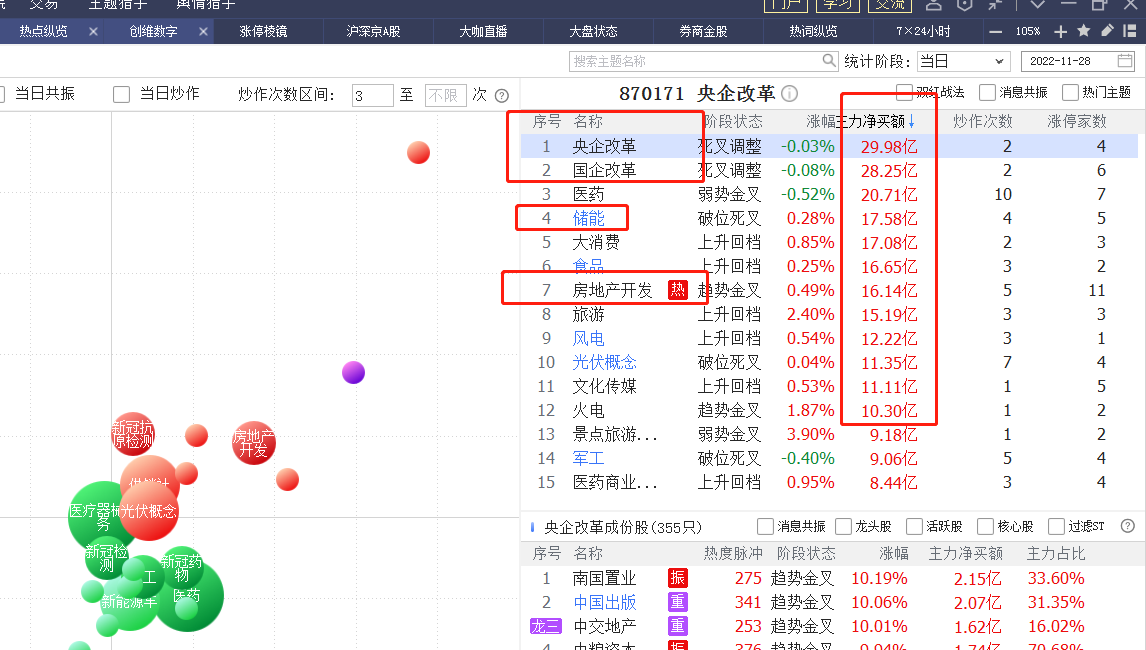Click the pencil edit icon in the tab bar
This screenshot has height=650, width=1146.
1107,31
